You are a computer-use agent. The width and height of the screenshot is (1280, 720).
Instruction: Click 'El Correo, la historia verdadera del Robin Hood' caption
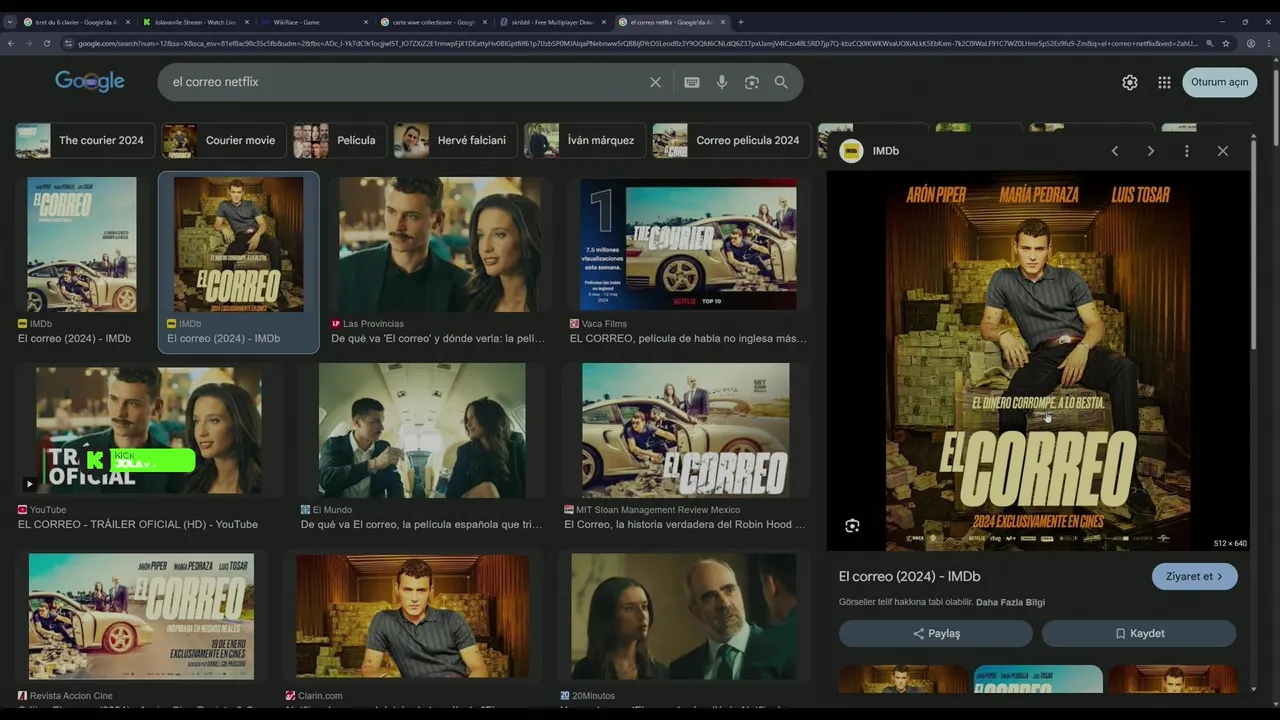(685, 524)
